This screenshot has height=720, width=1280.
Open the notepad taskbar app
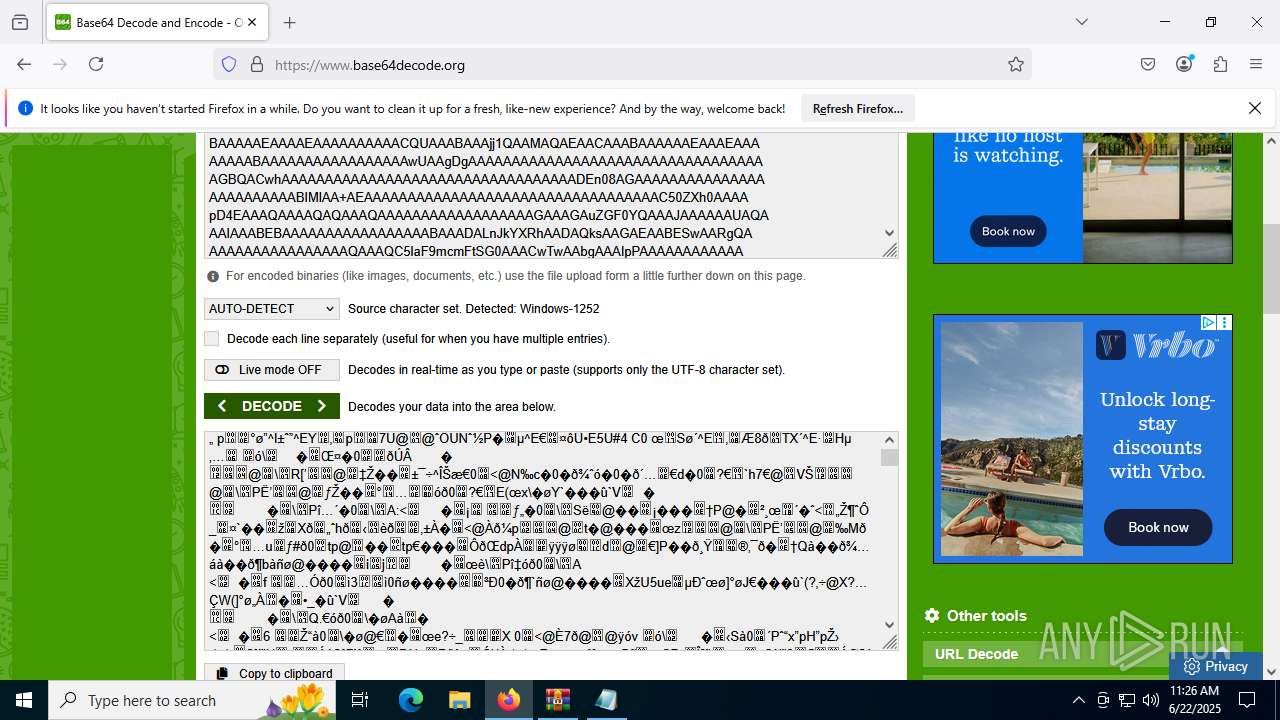point(606,700)
